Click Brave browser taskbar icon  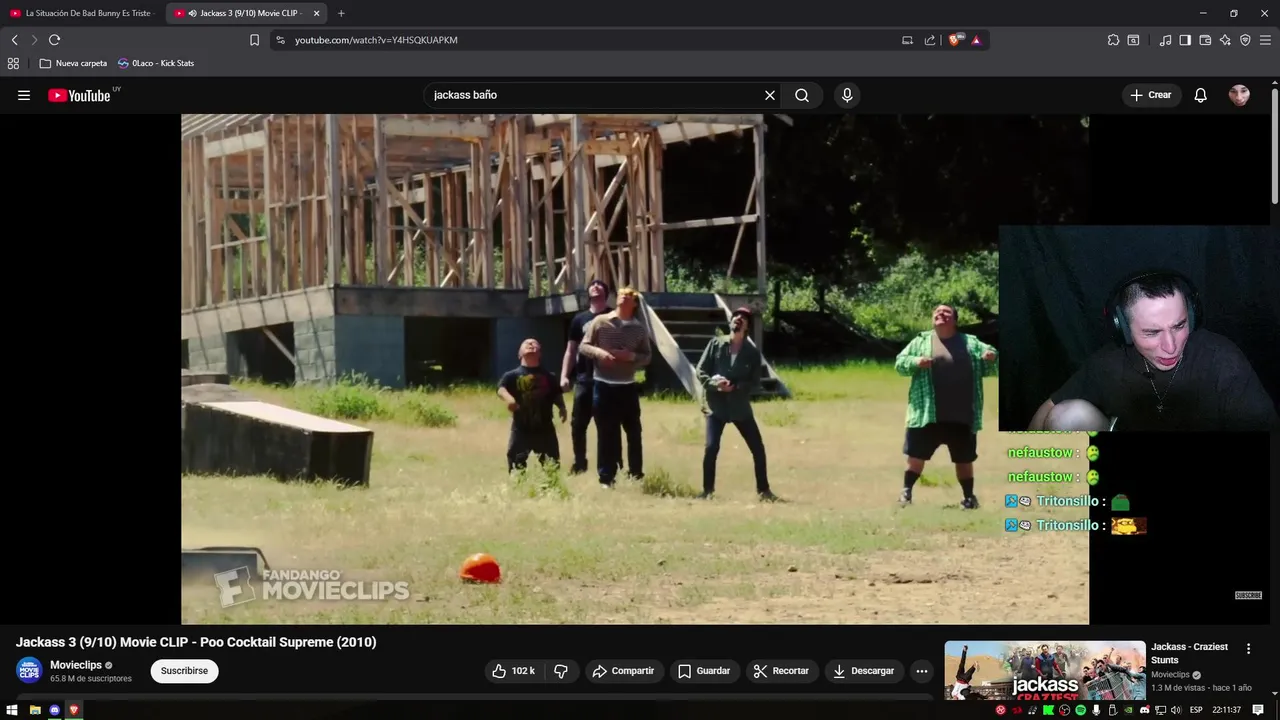coord(74,710)
